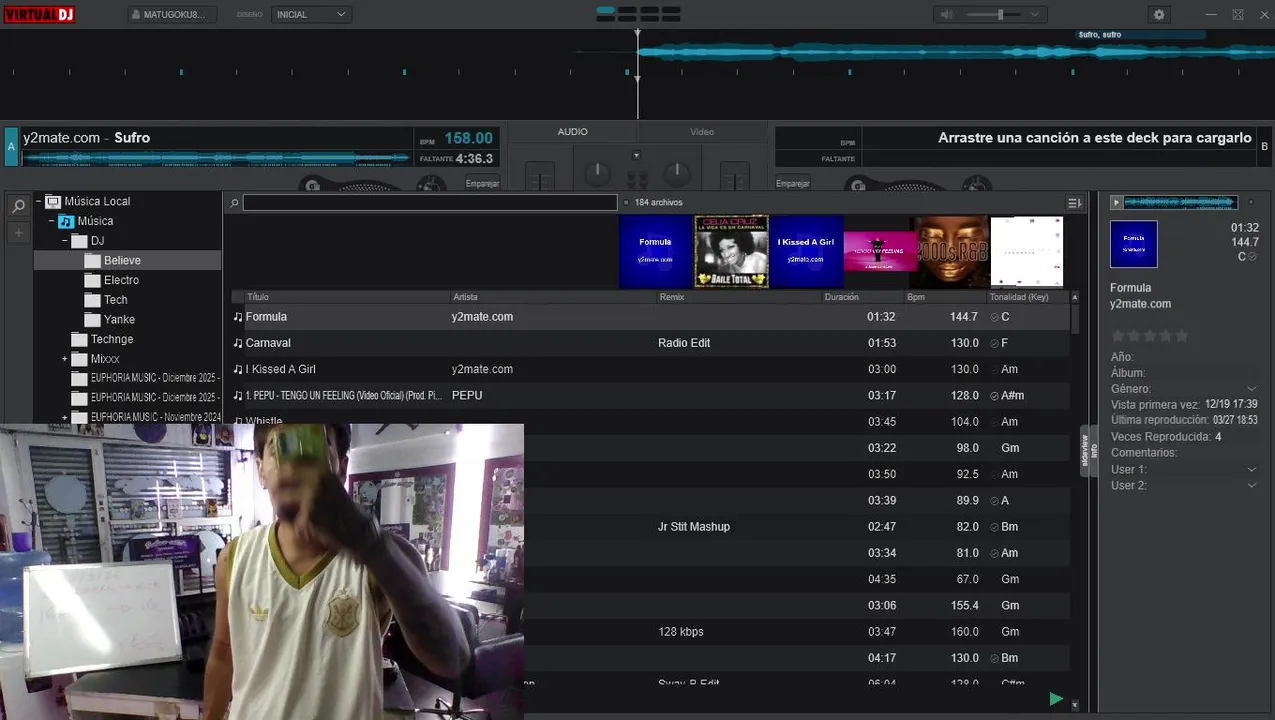This screenshot has height=720, width=1275.
Task: Click the VirtualDJ logo
Action: (x=38, y=14)
